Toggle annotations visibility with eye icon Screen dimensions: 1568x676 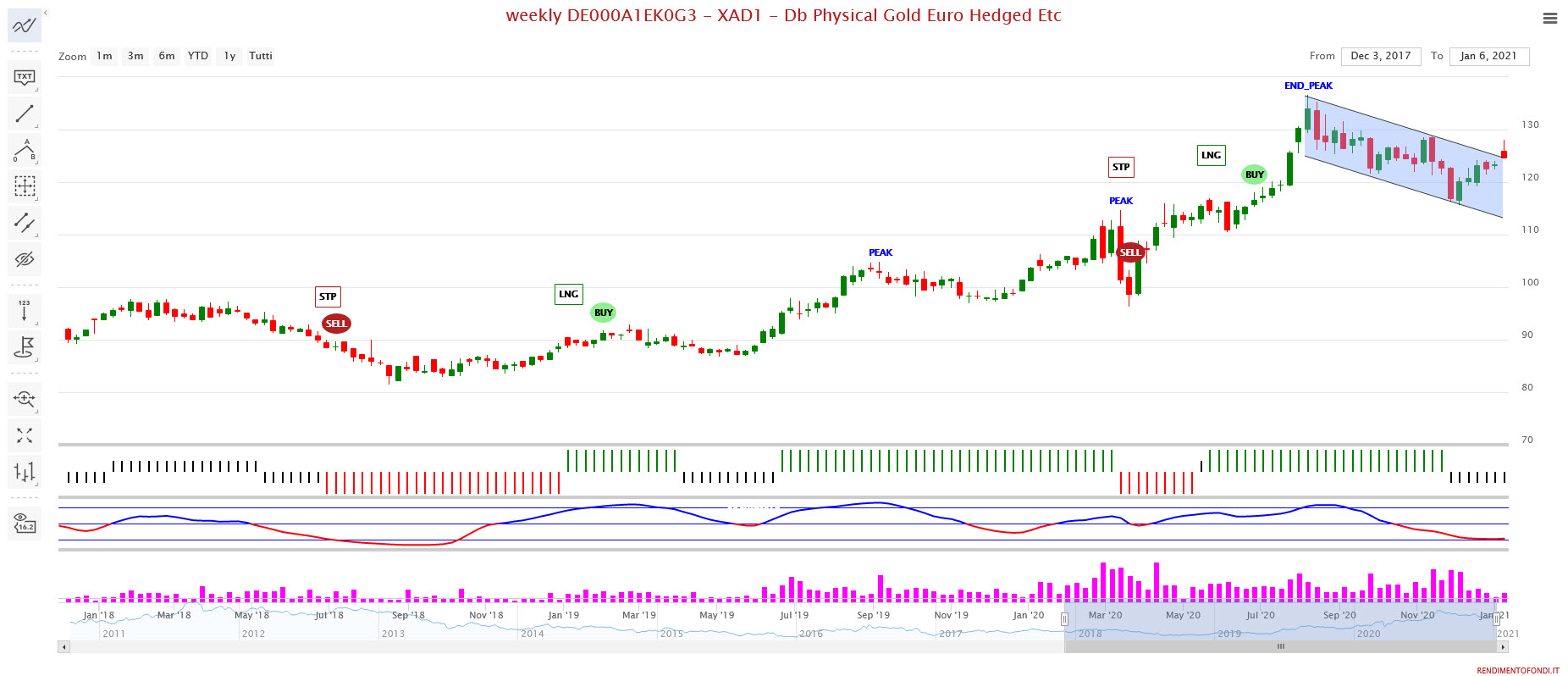(24, 259)
